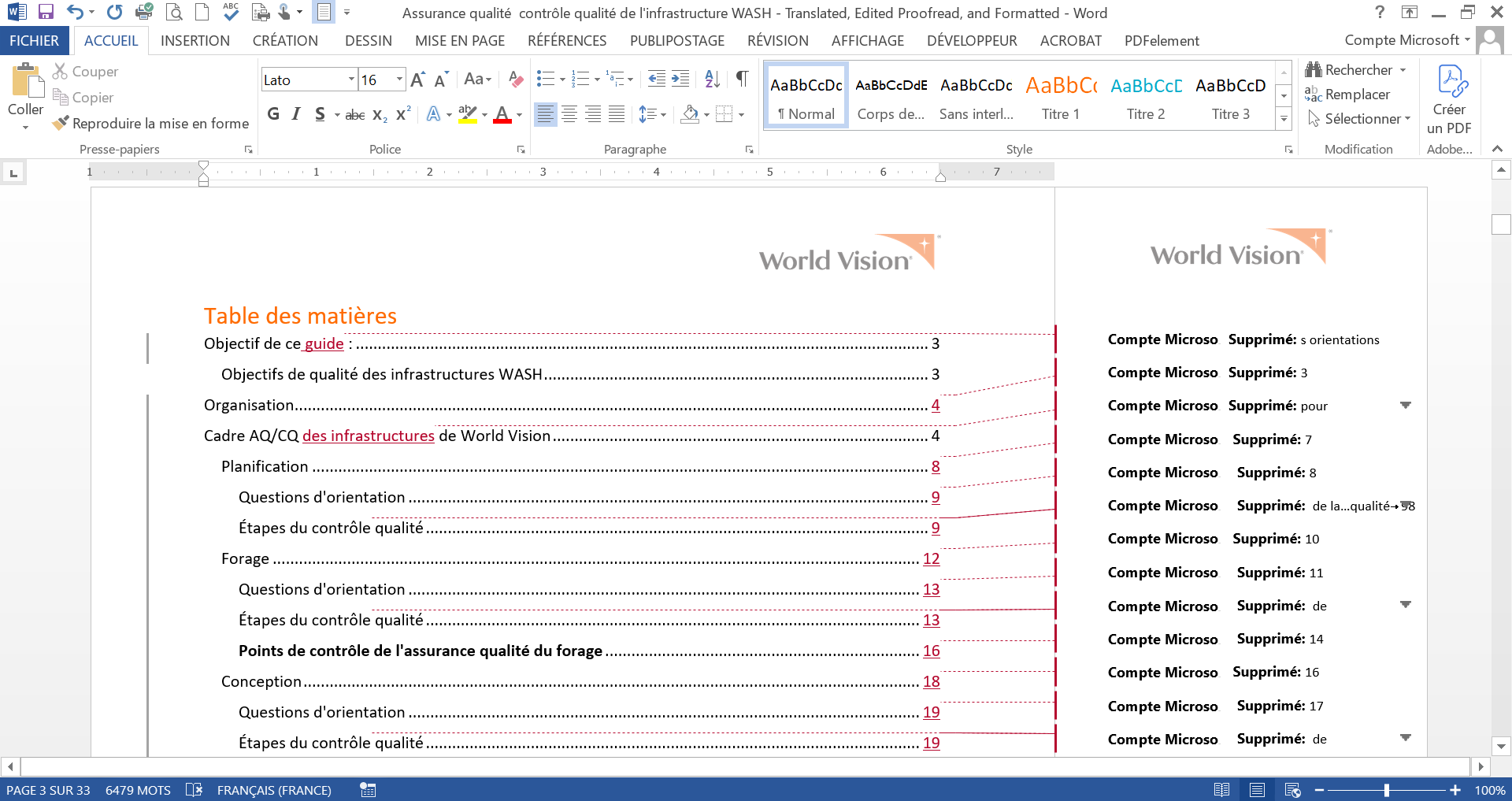Toggle superscript x² formatting
Viewport: 1512px width, 801px height.
[x=403, y=114]
